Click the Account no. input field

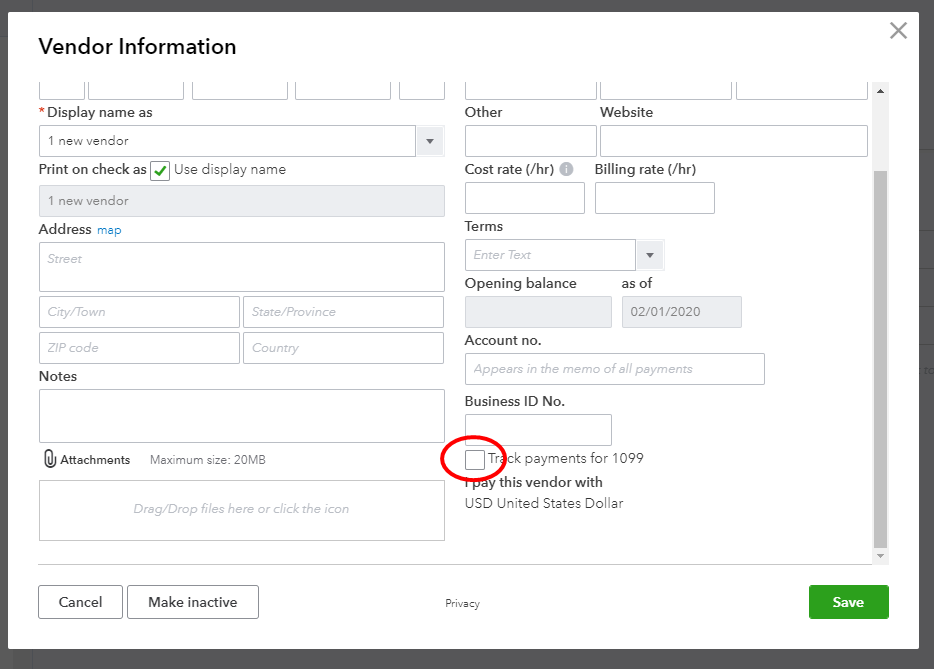614,369
